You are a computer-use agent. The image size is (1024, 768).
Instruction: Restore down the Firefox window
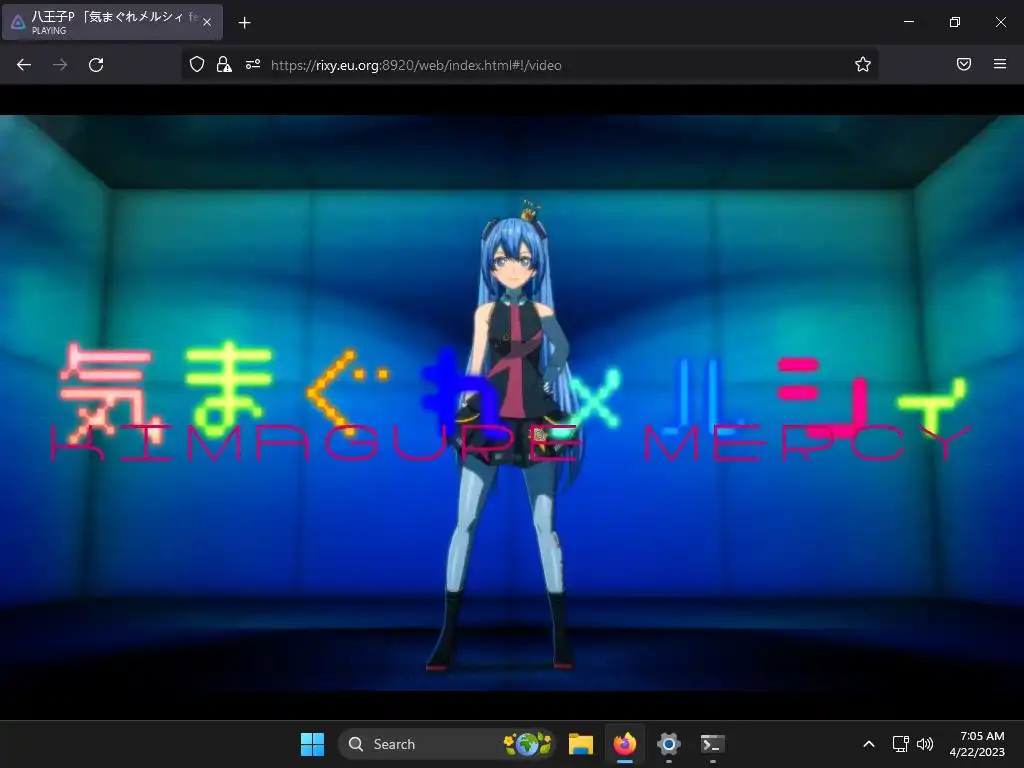click(955, 22)
